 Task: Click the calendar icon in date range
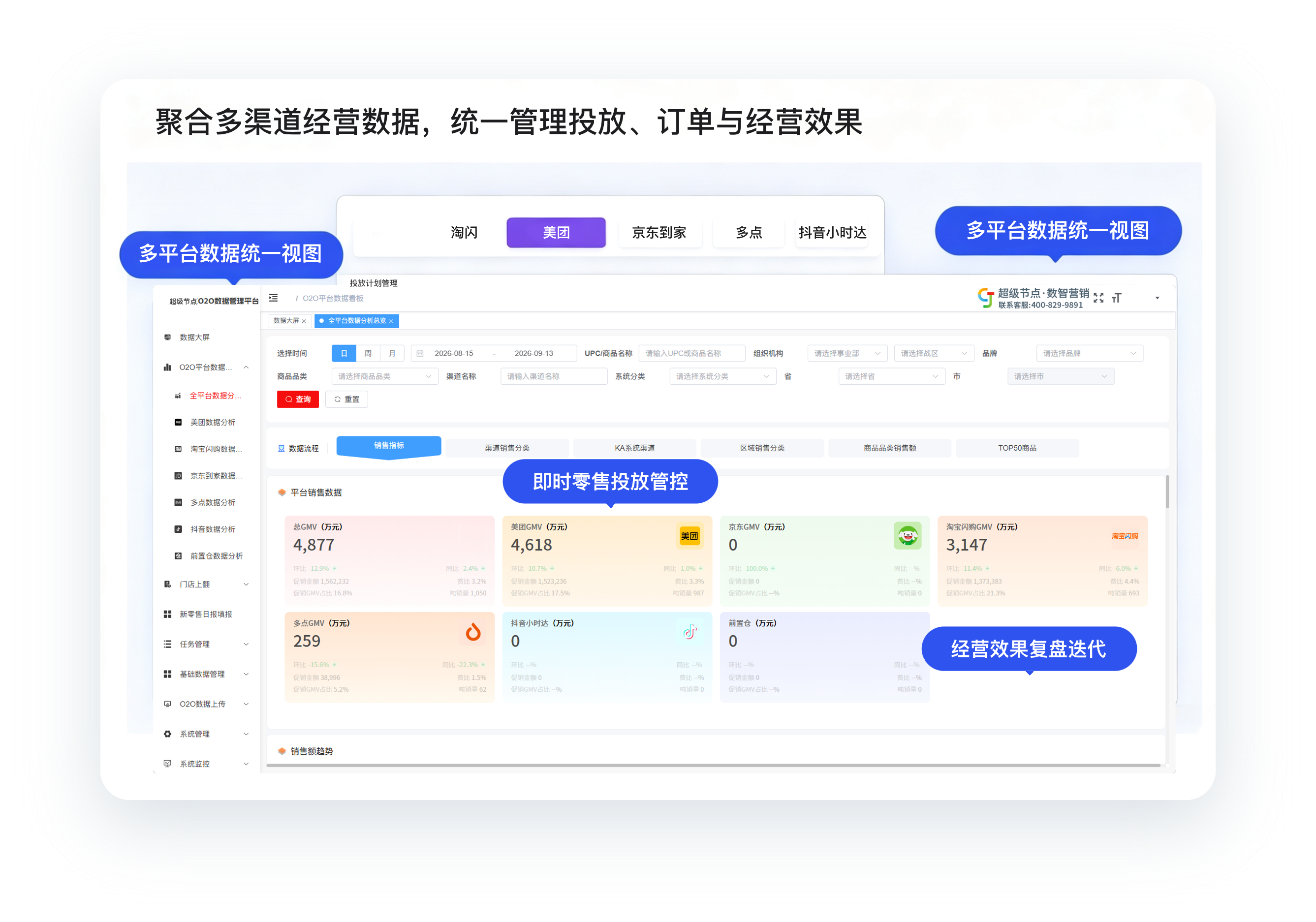[420, 354]
